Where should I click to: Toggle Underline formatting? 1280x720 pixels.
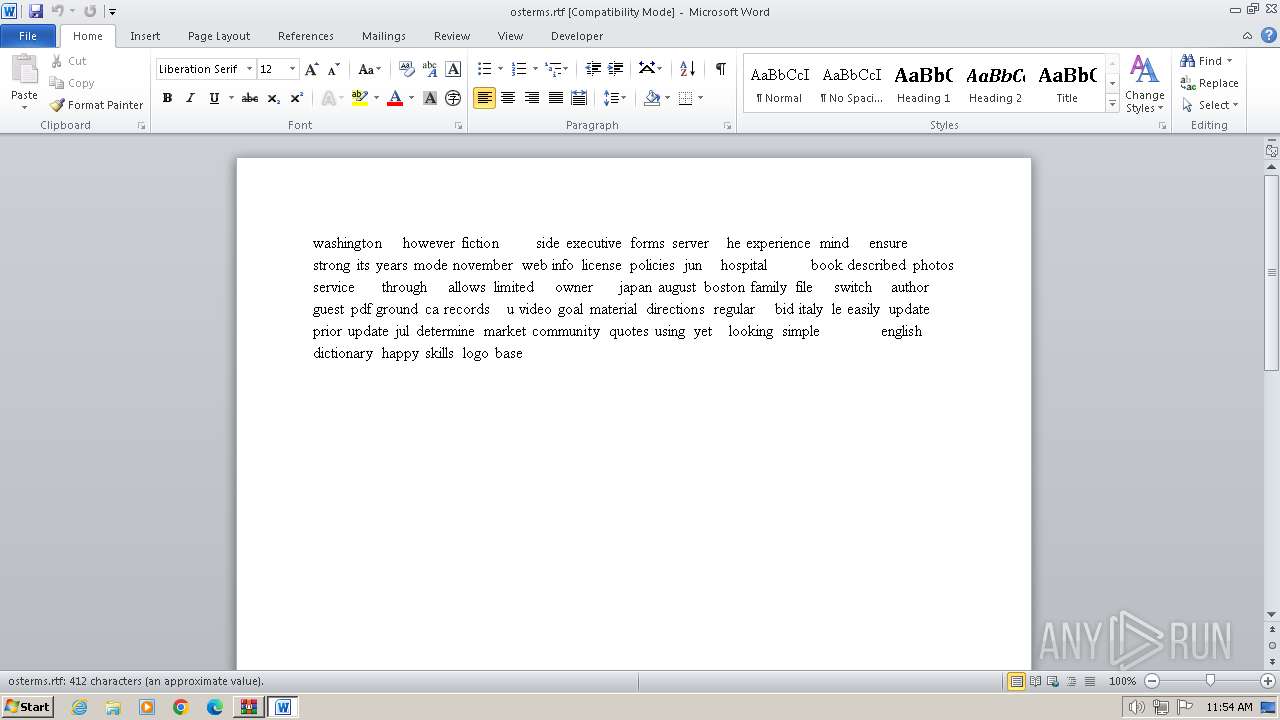pos(214,98)
